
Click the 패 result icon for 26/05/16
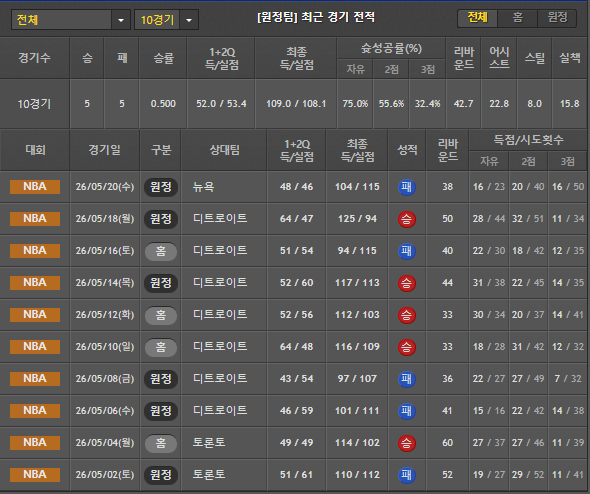(406, 251)
